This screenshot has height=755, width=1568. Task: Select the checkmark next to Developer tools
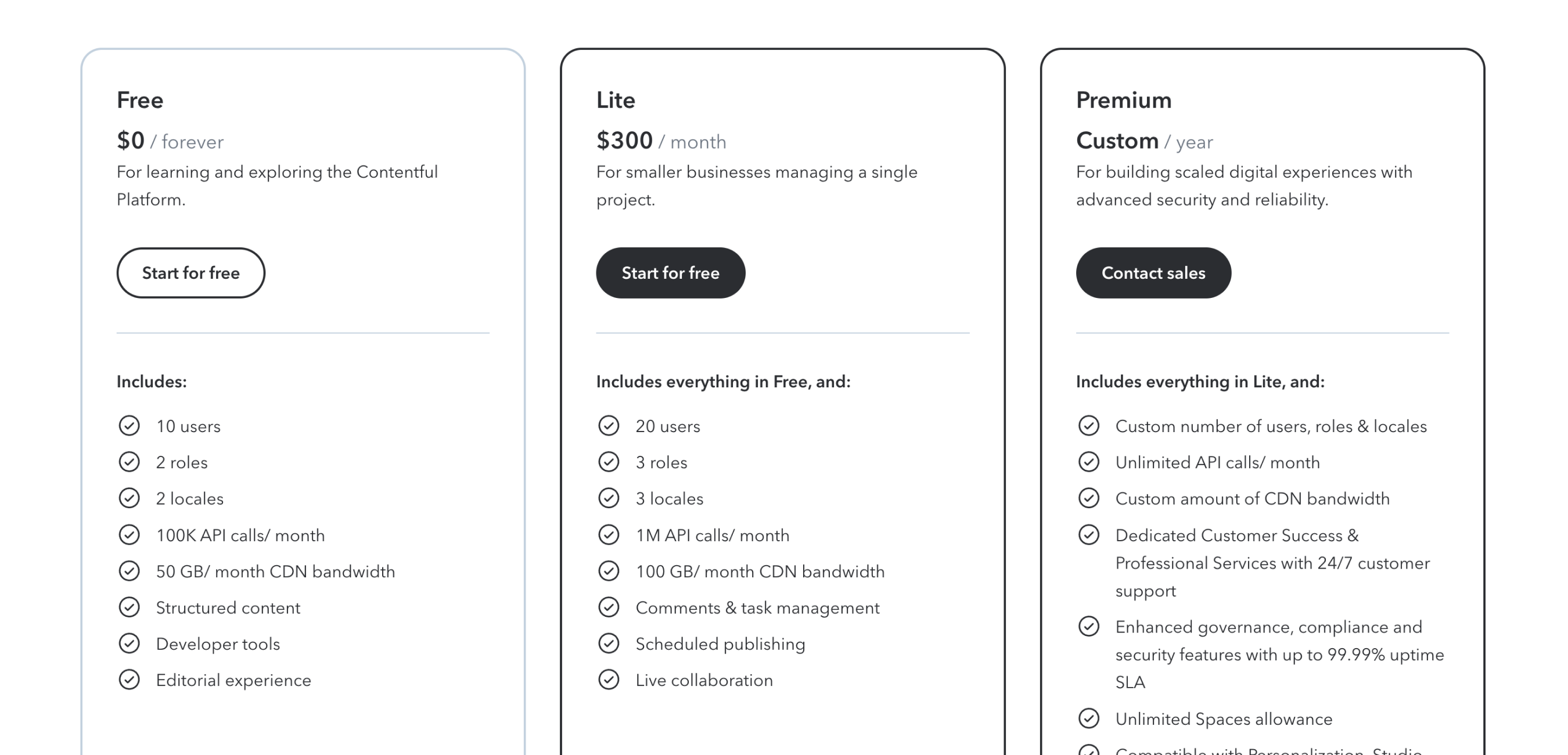[129, 643]
